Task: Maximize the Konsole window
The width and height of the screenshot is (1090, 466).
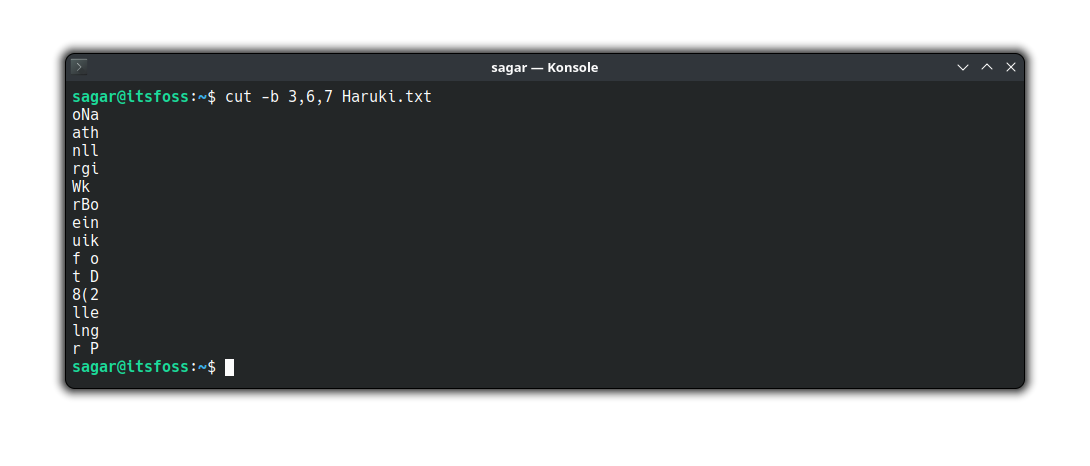Action: point(987,67)
